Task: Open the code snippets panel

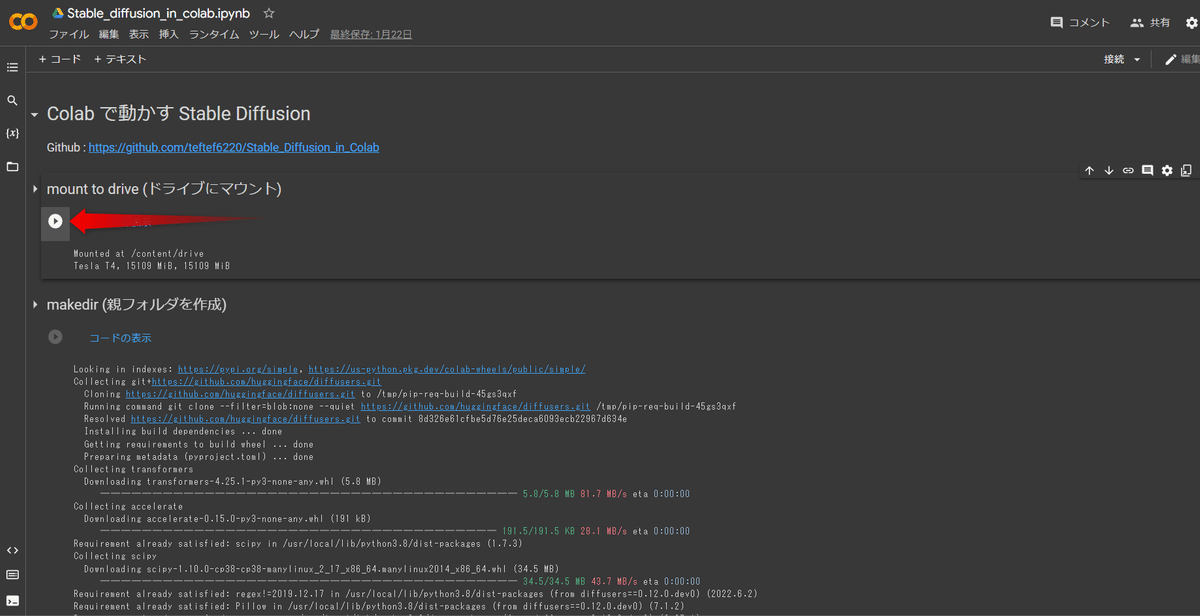Action: click(x=12, y=550)
